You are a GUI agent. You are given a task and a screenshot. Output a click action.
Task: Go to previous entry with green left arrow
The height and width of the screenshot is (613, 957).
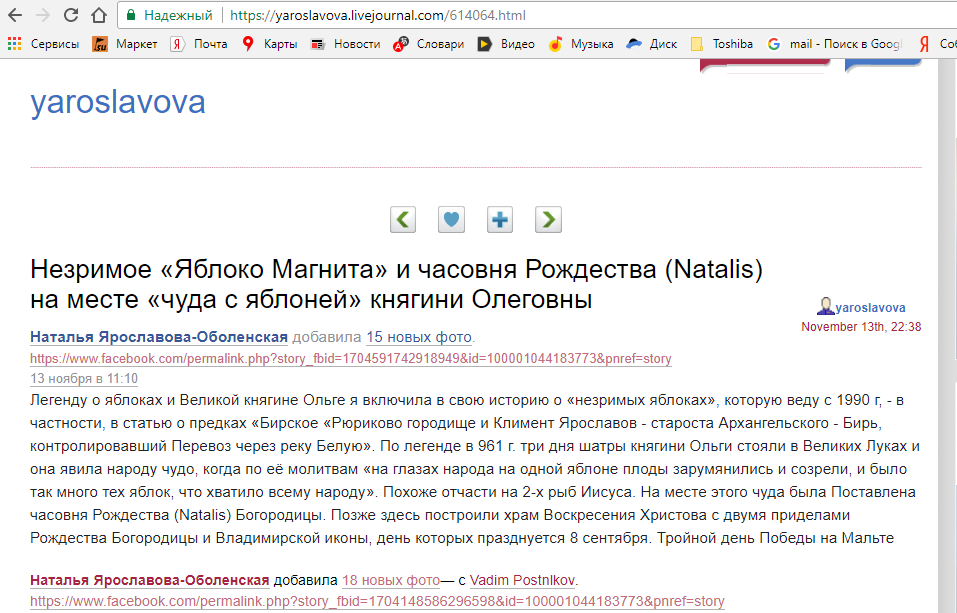(x=403, y=219)
